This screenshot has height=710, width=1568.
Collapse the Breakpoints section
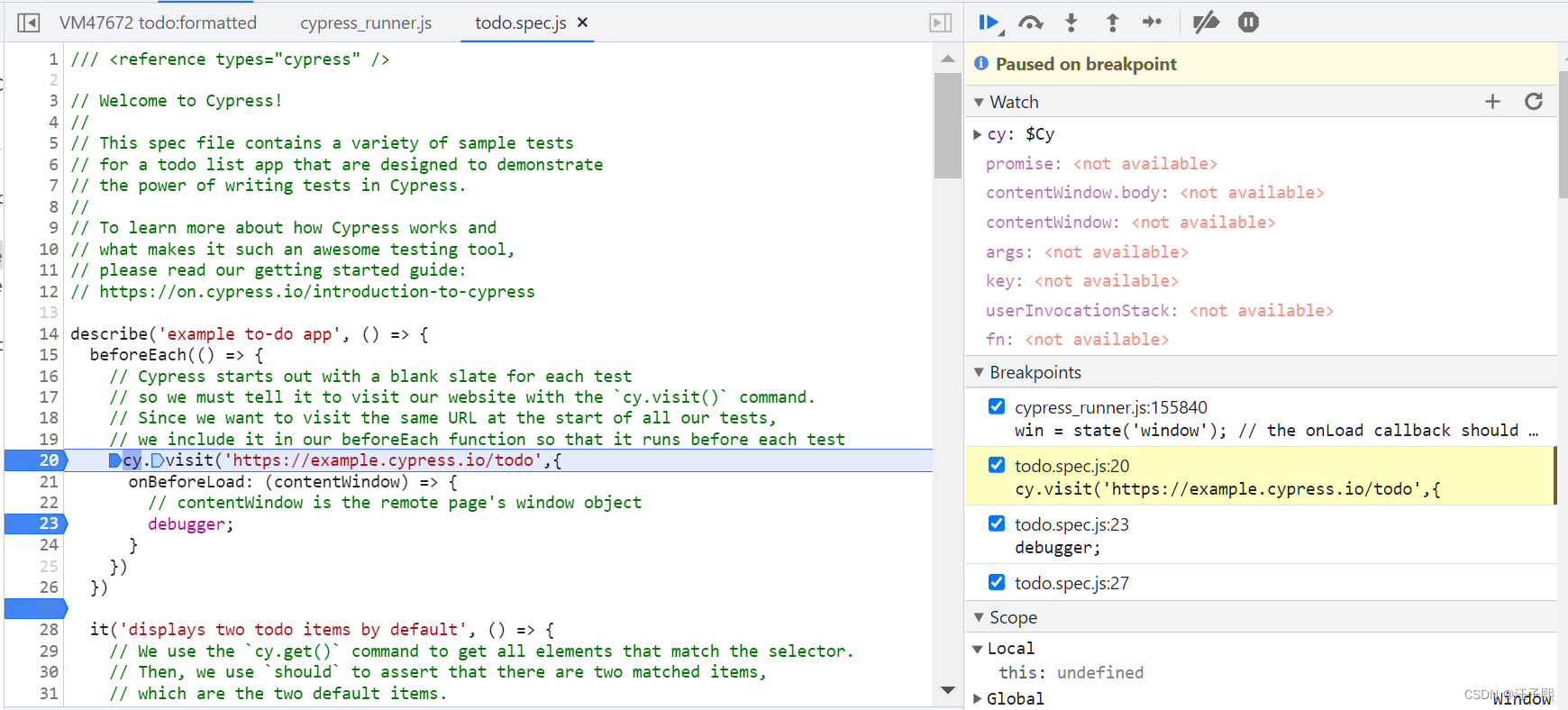980,373
